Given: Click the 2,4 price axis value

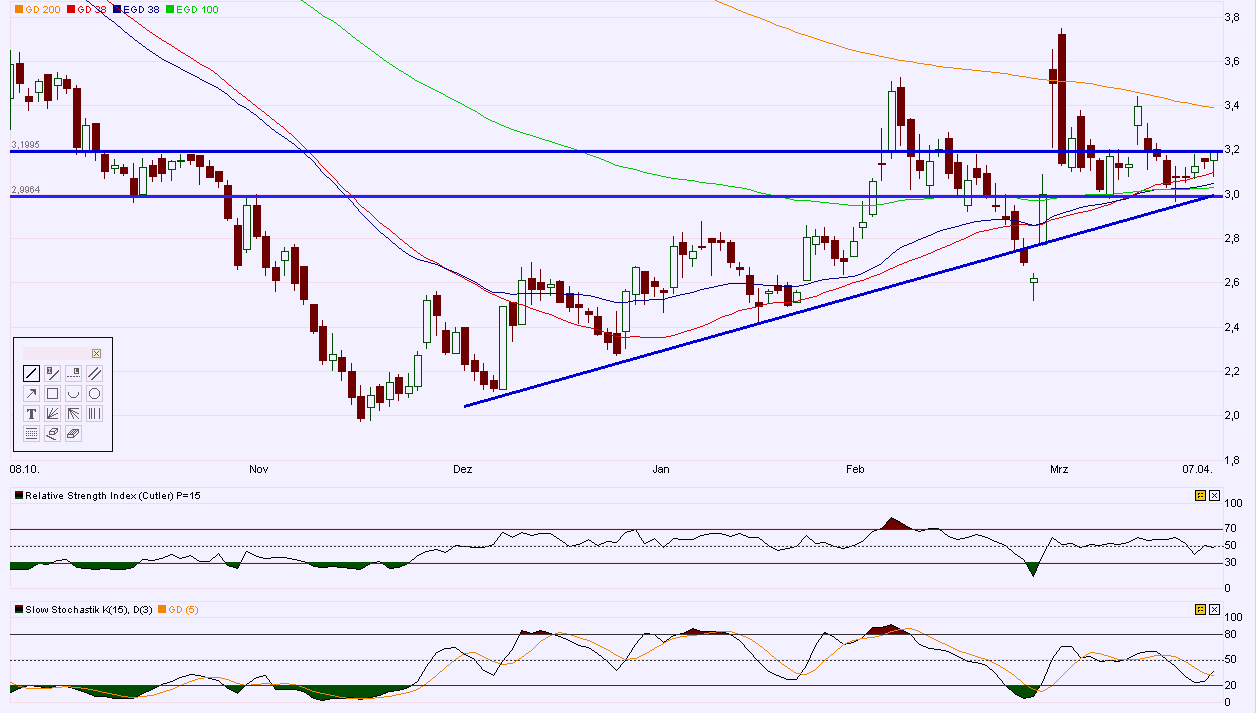Looking at the screenshot, I should pos(1232,327).
